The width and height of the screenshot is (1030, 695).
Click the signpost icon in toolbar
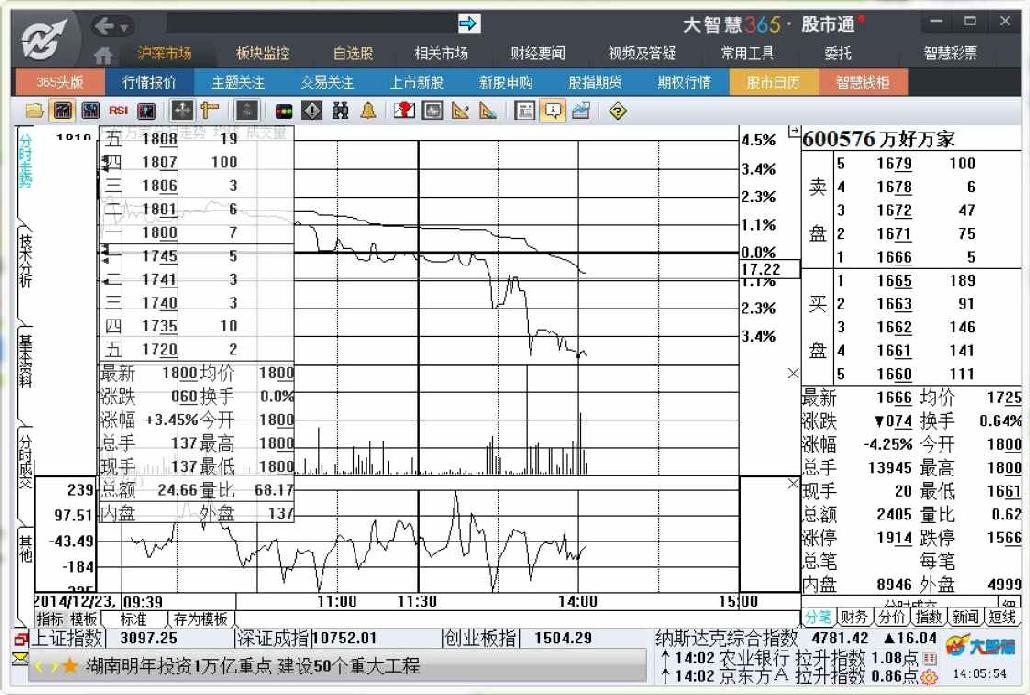click(x=210, y=110)
